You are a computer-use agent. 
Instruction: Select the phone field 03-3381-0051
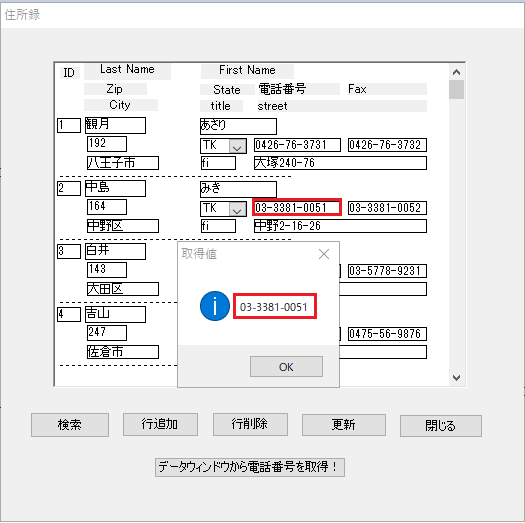[x=297, y=207]
